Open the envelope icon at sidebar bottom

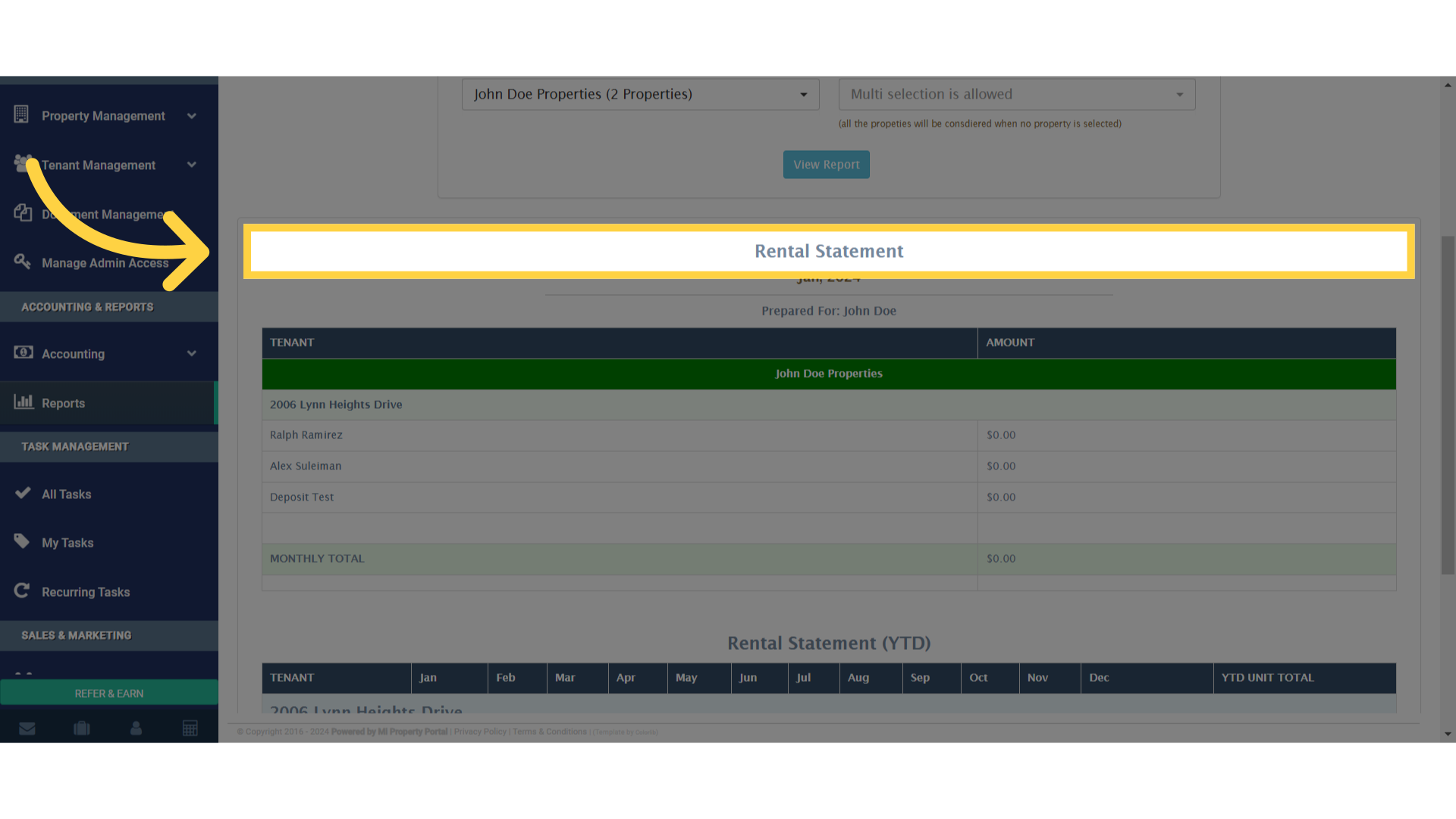pyautogui.click(x=27, y=728)
